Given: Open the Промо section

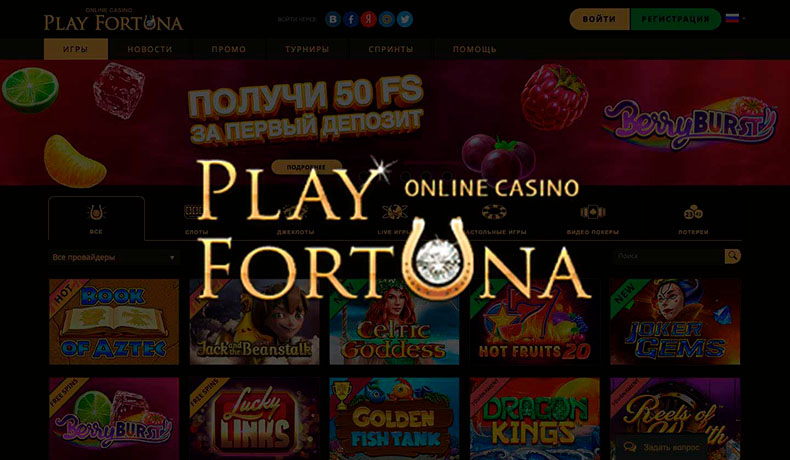Looking at the screenshot, I should [x=229, y=49].
